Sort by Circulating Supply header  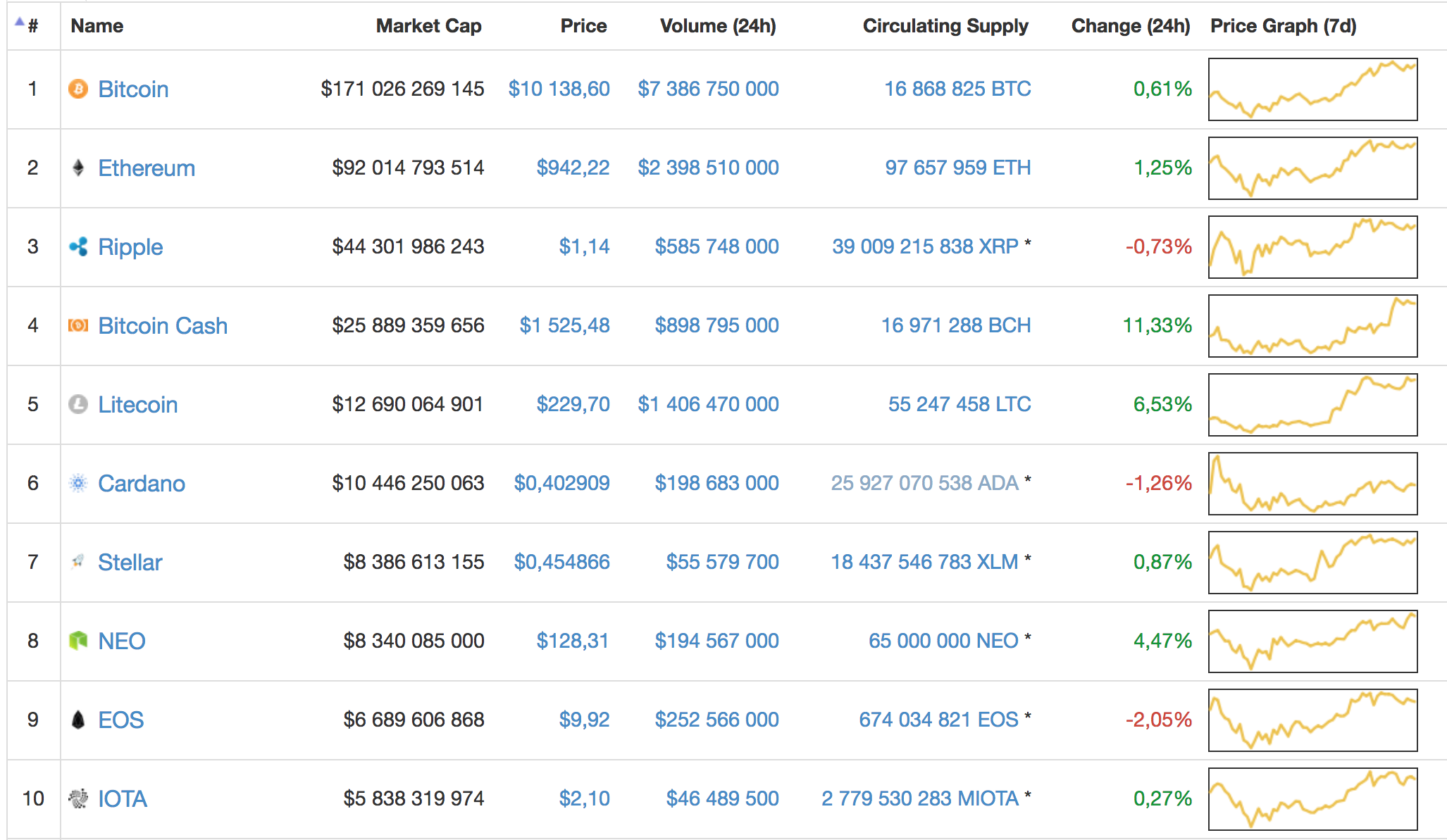[x=945, y=26]
